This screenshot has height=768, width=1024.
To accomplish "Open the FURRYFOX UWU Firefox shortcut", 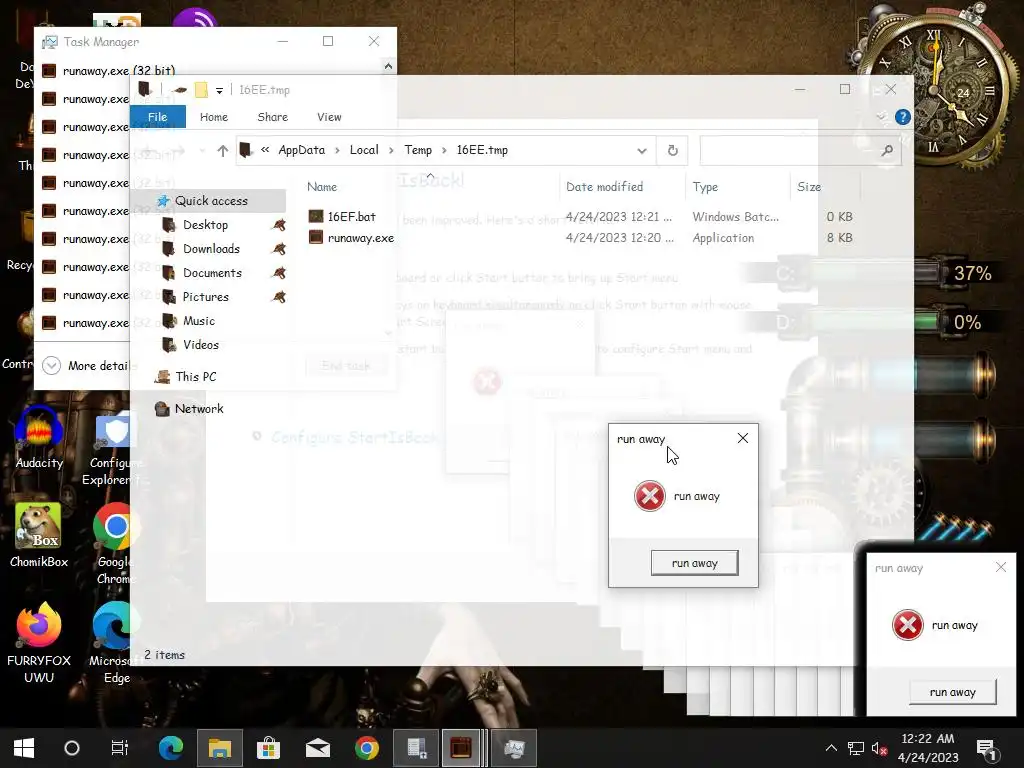I will pyautogui.click(x=39, y=643).
